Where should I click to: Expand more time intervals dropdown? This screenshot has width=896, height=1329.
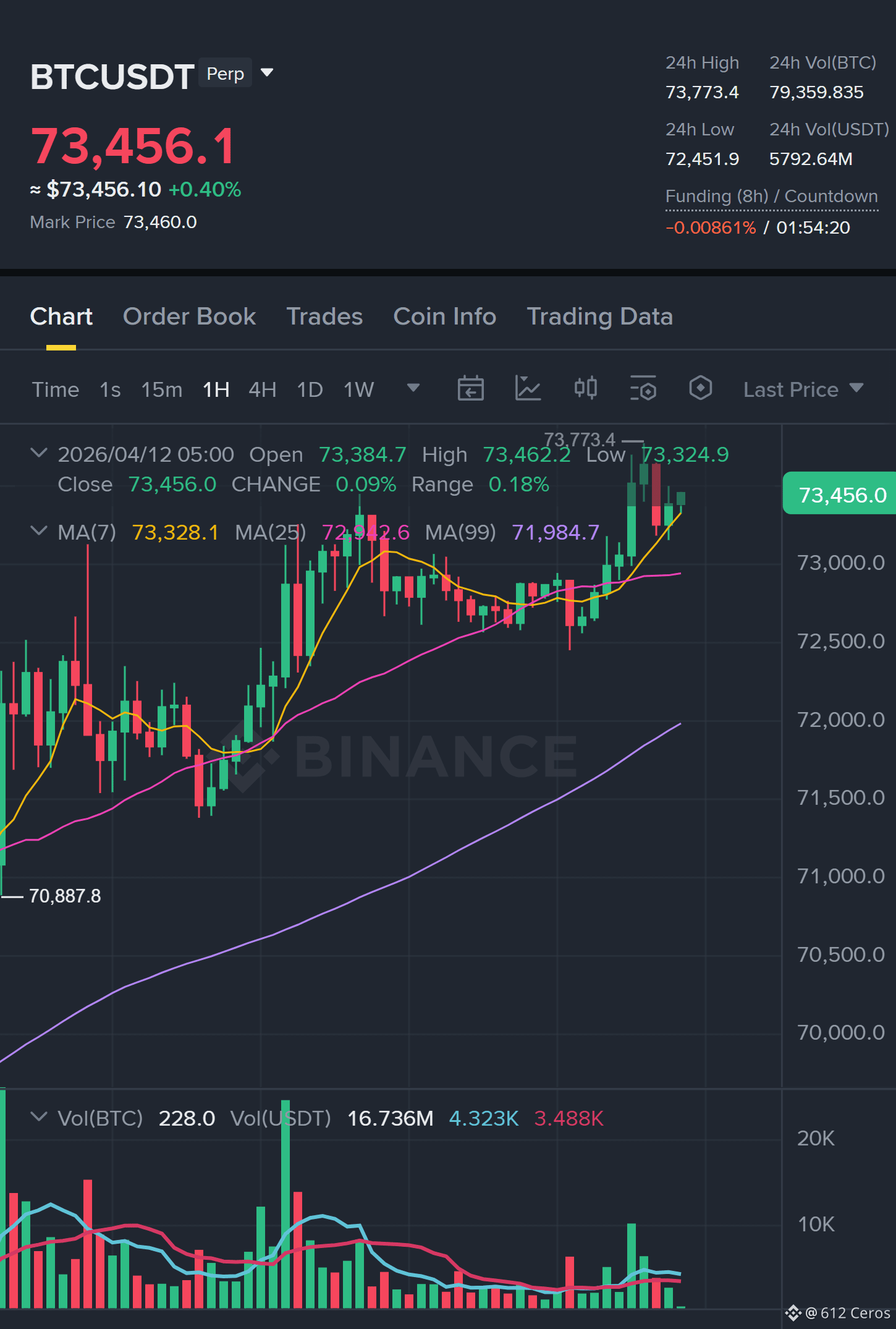point(413,388)
